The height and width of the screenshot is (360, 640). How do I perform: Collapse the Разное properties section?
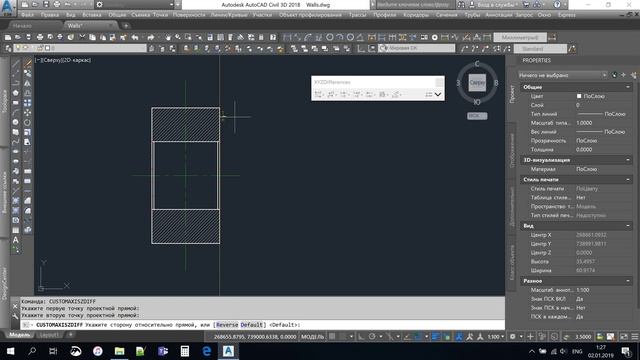click(628, 281)
